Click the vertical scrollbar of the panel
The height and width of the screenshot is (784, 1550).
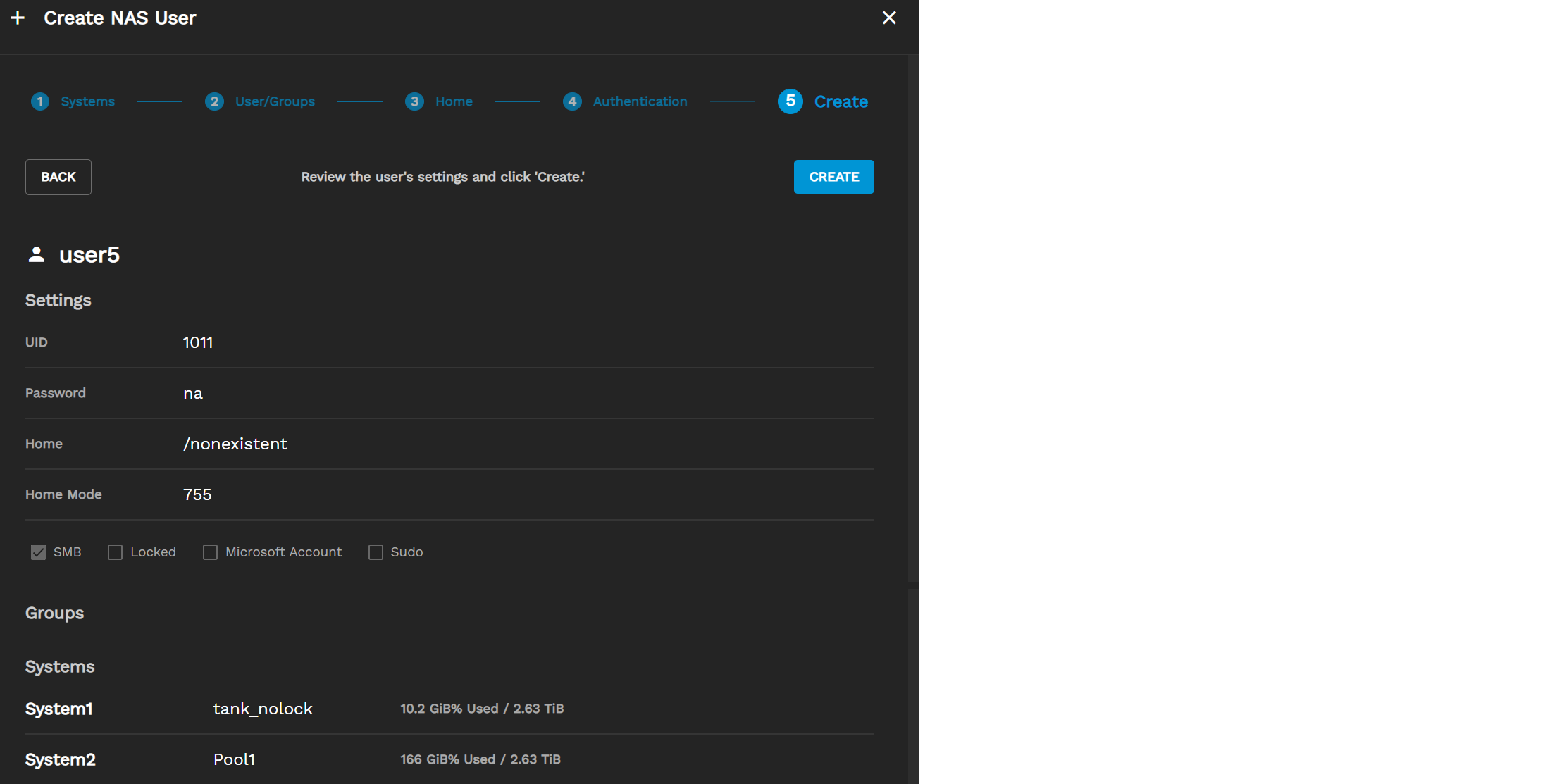[913, 317]
